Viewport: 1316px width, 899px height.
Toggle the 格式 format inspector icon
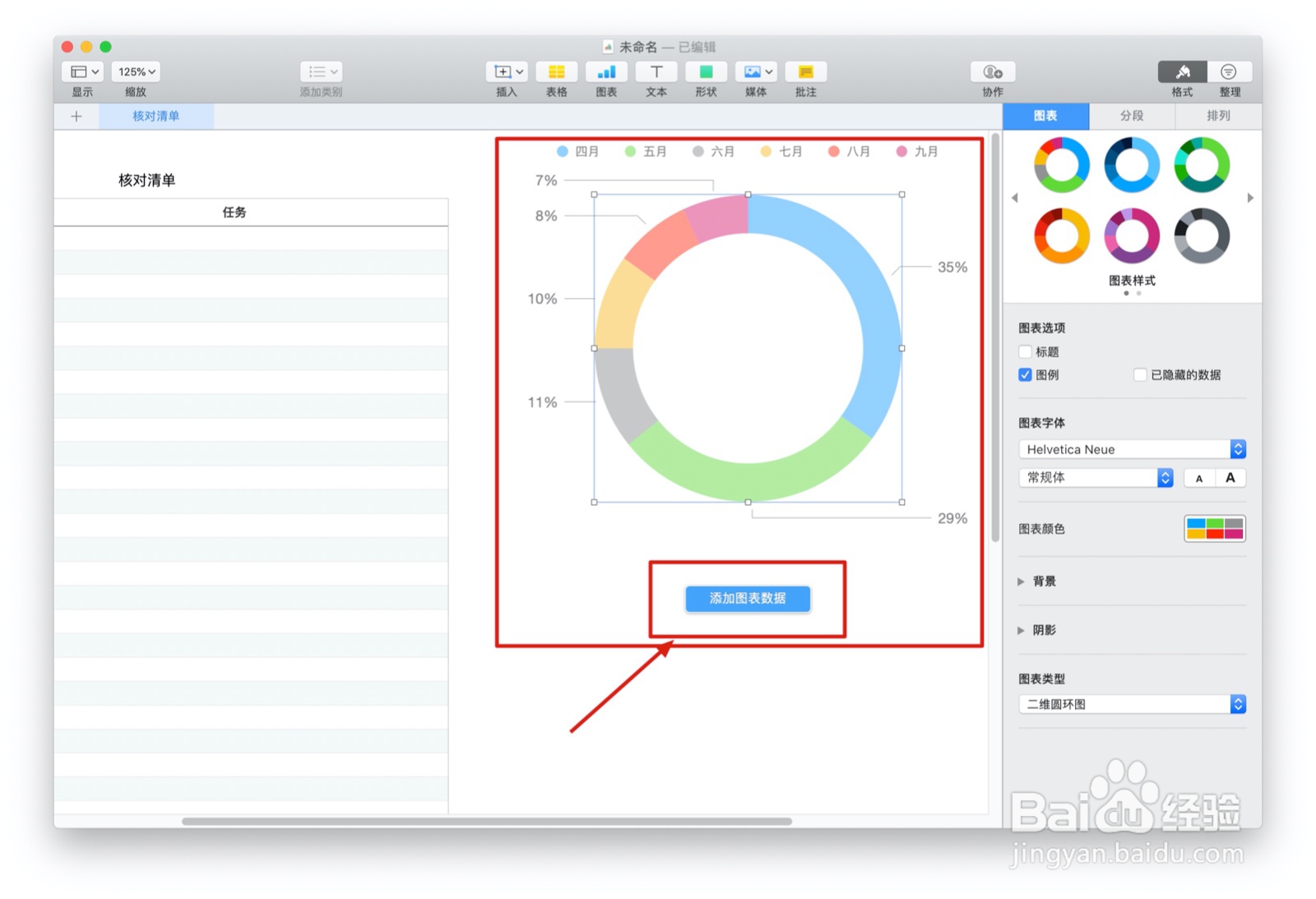coord(1182,72)
